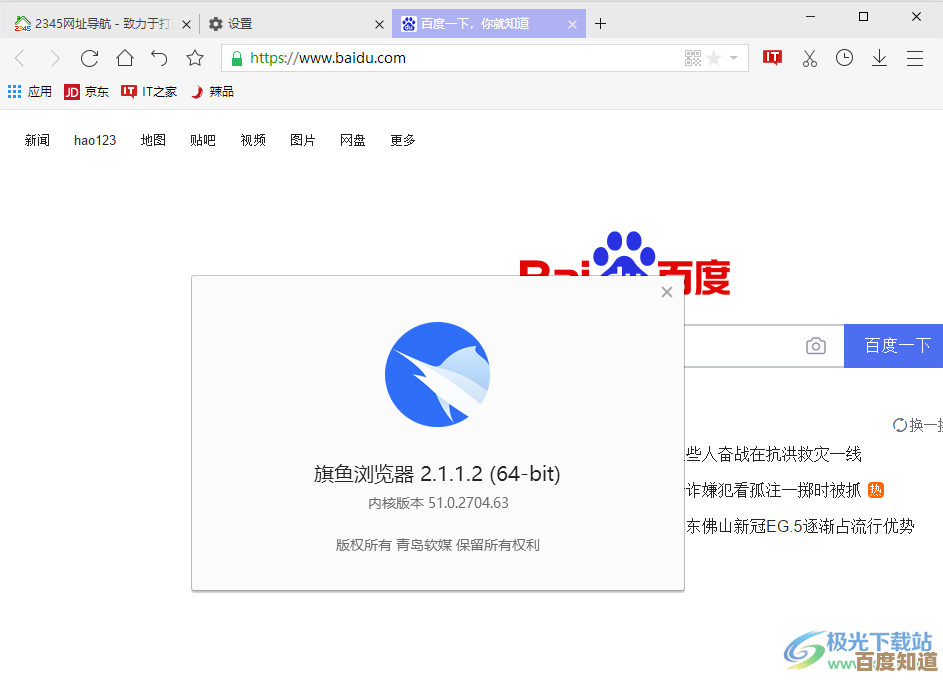Expand the 更多 menu on Baidu
Viewport: 943px width, 680px height.
(x=402, y=140)
